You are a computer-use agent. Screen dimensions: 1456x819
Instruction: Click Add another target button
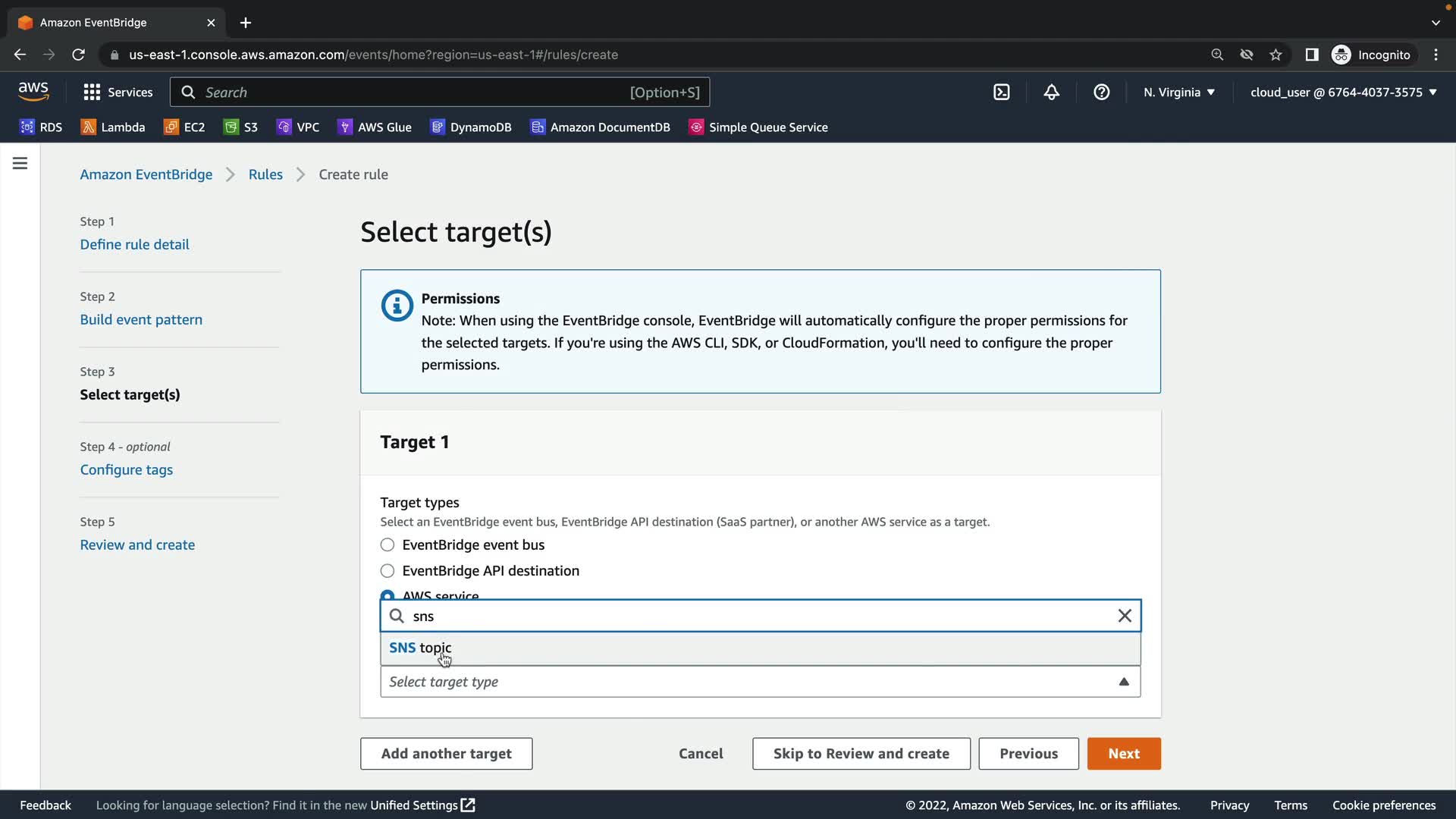[446, 754]
